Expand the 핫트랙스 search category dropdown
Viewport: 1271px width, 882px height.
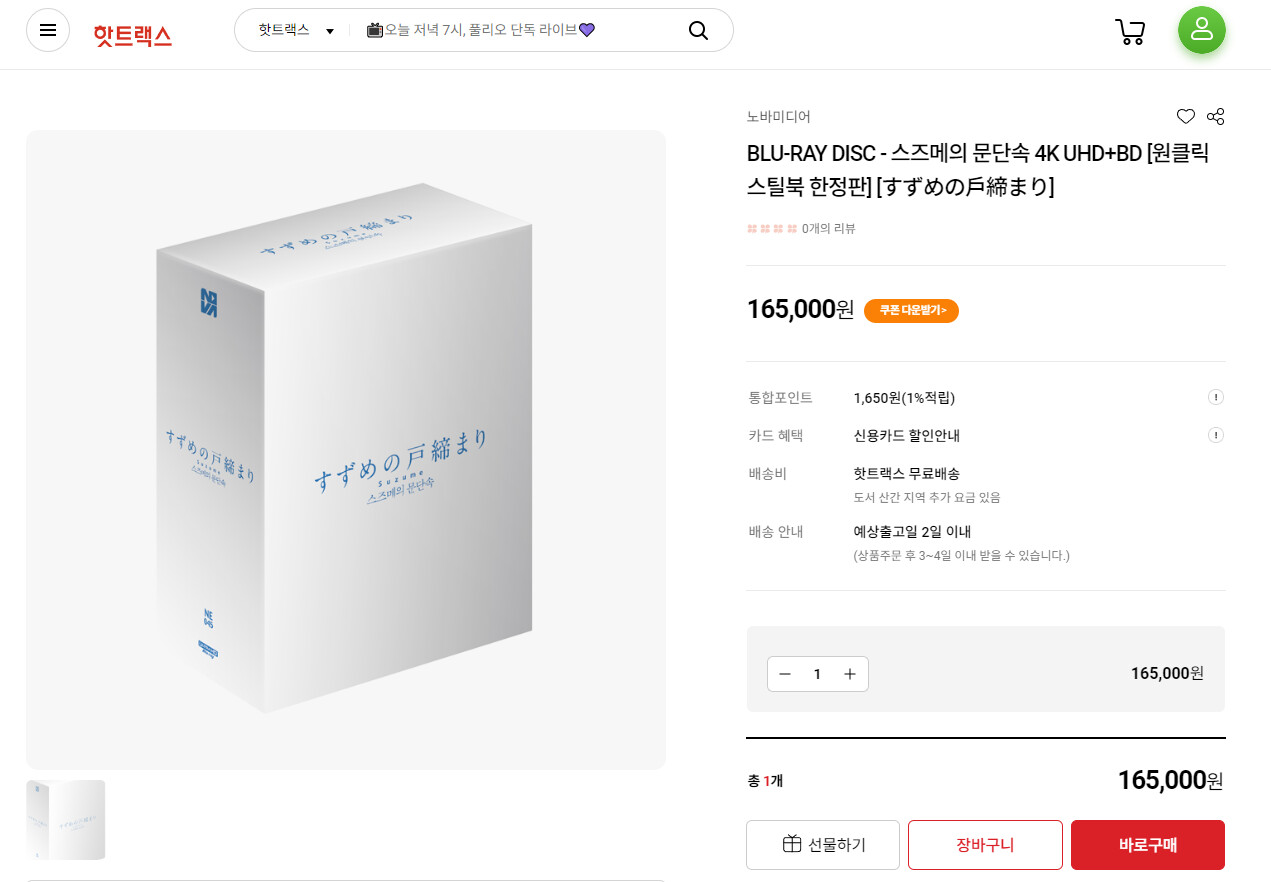tap(296, 30)
